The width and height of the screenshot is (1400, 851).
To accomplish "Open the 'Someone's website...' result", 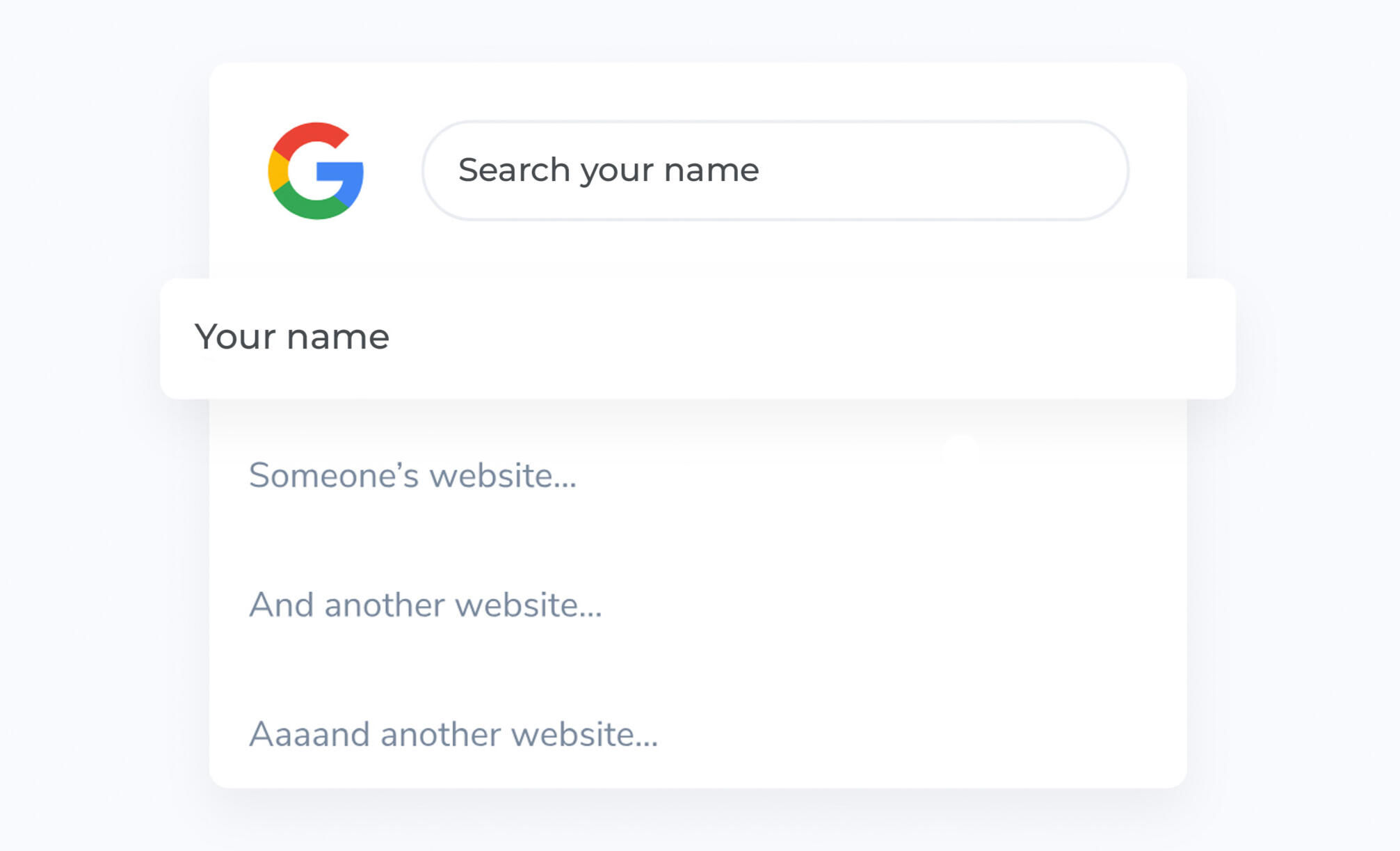I will click(x=412, y=476).
